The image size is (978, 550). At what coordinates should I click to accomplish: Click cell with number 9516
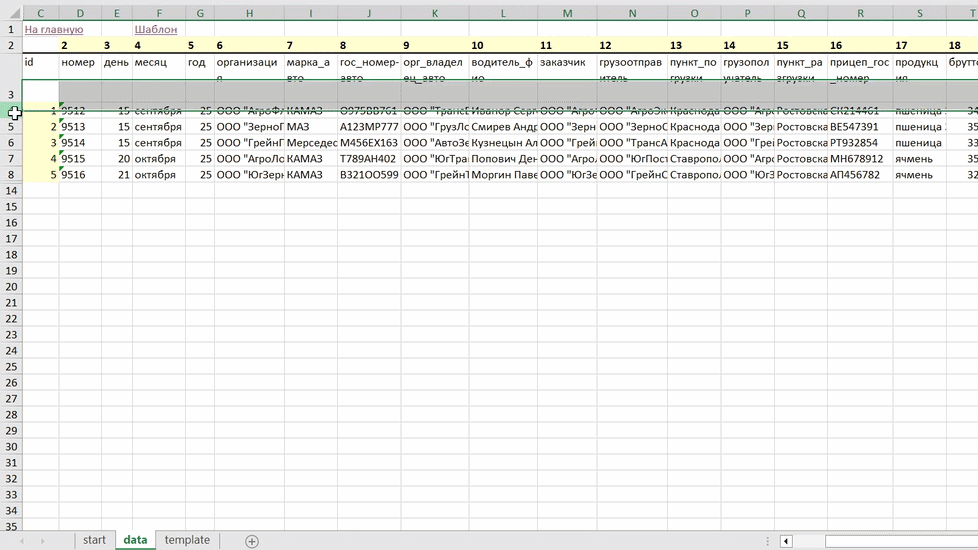point(80,175)
